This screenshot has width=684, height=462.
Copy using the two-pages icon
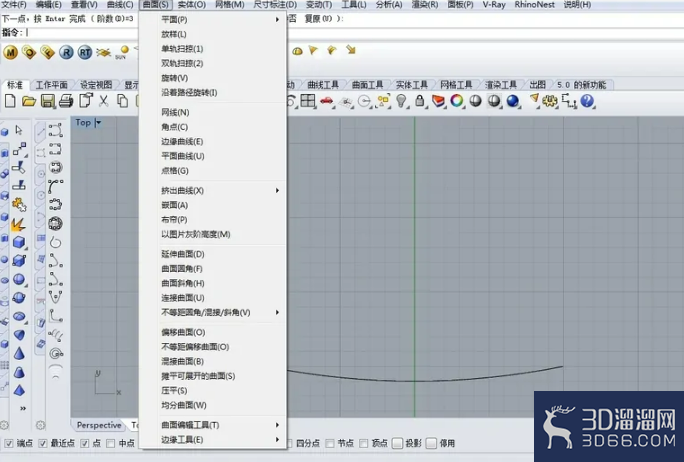pyautogui.click(x=123, y=101)
